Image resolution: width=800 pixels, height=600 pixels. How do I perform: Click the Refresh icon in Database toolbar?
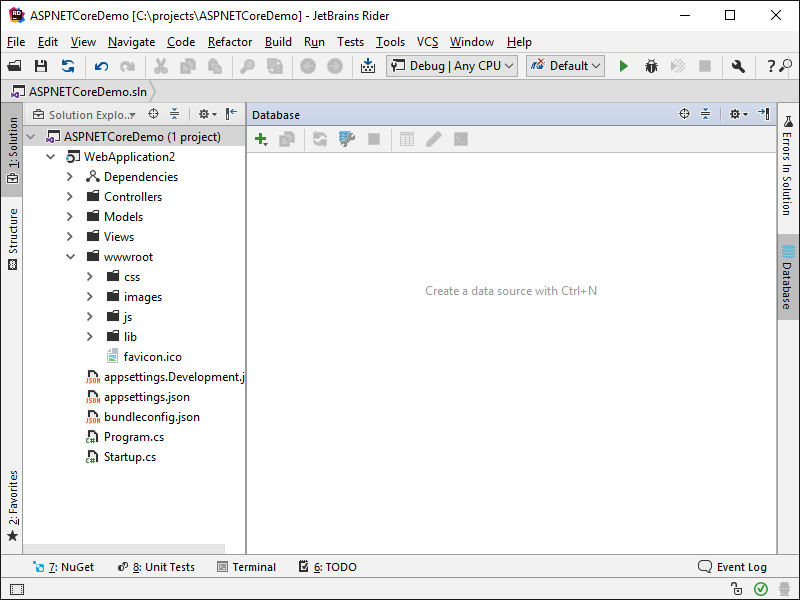pyautogui.click(x=320, y=139)
